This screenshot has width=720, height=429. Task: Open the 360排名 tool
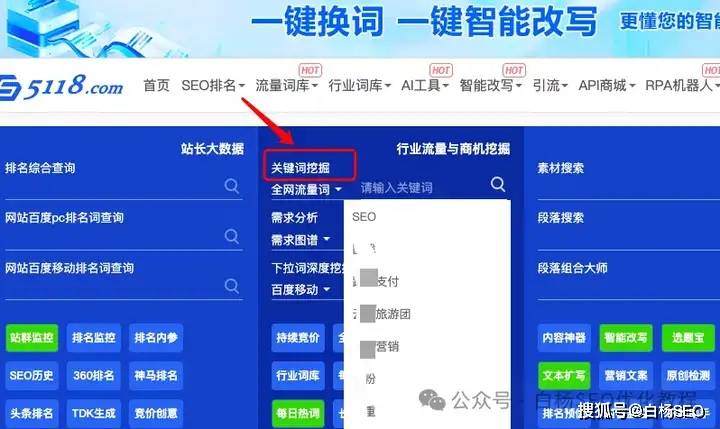(94, 376)
